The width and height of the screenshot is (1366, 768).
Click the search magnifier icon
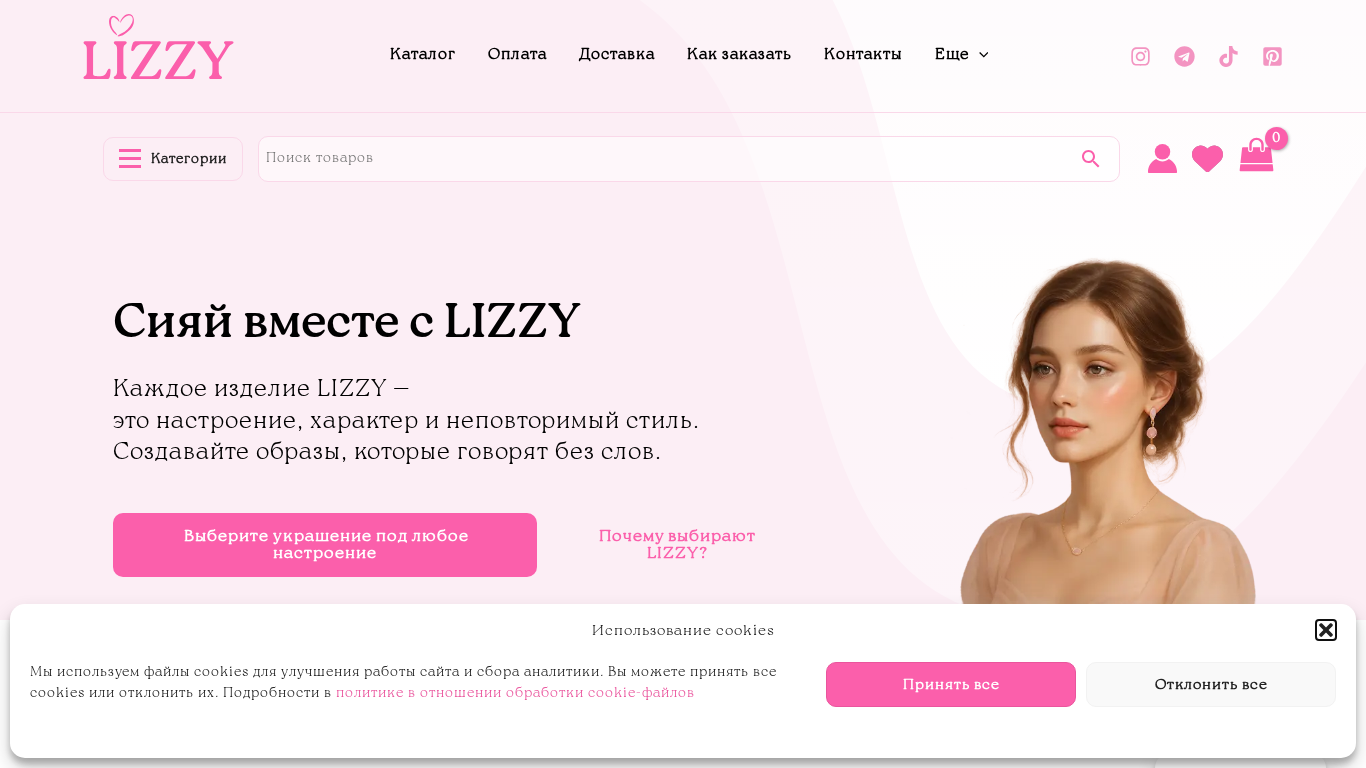point(1090,158)
